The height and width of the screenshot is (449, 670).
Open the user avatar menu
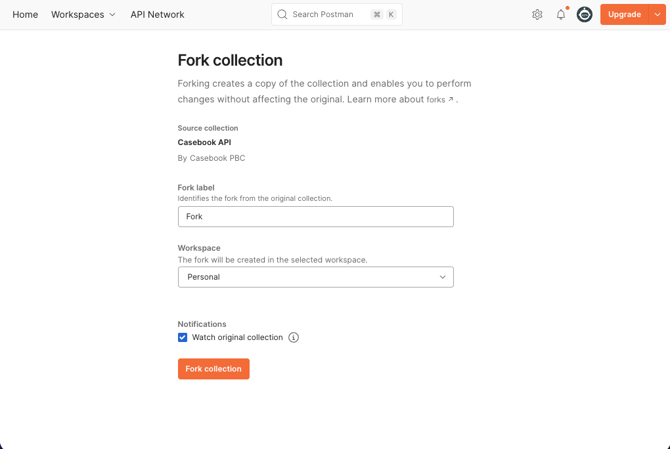point(585,15)
